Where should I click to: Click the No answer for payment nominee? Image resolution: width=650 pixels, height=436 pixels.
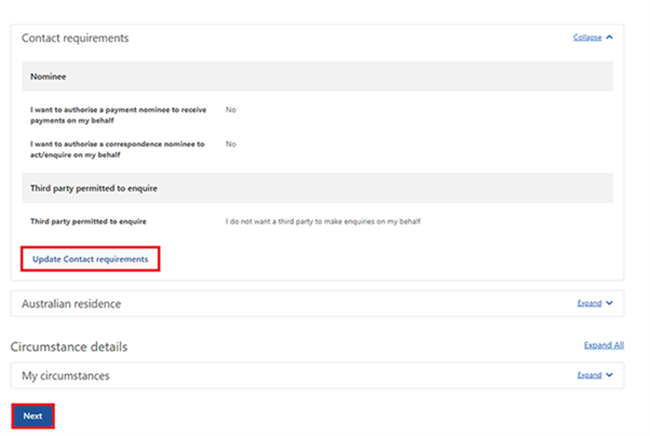(x=230, y=110)
